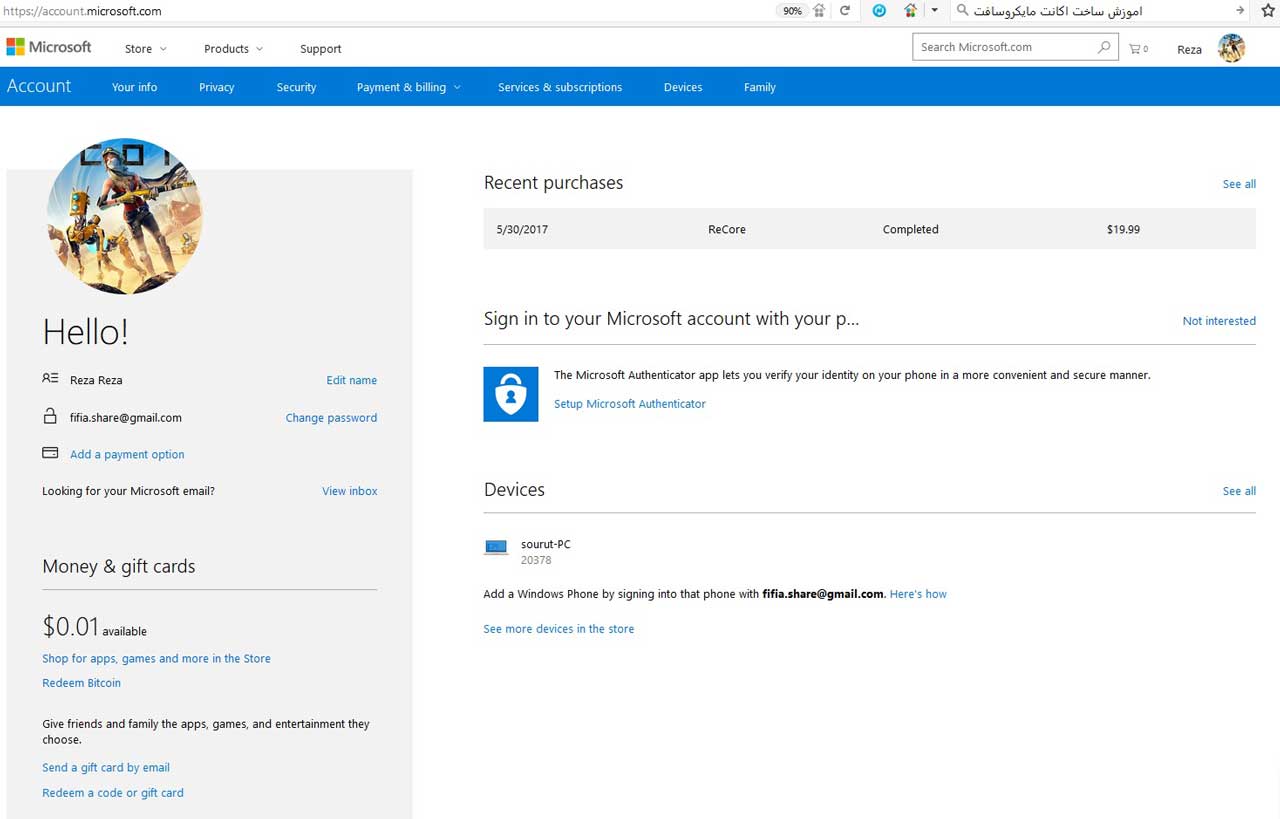Expand the Store dropdown menu
The image size is (1280, 819).
(x=145, y=49)
